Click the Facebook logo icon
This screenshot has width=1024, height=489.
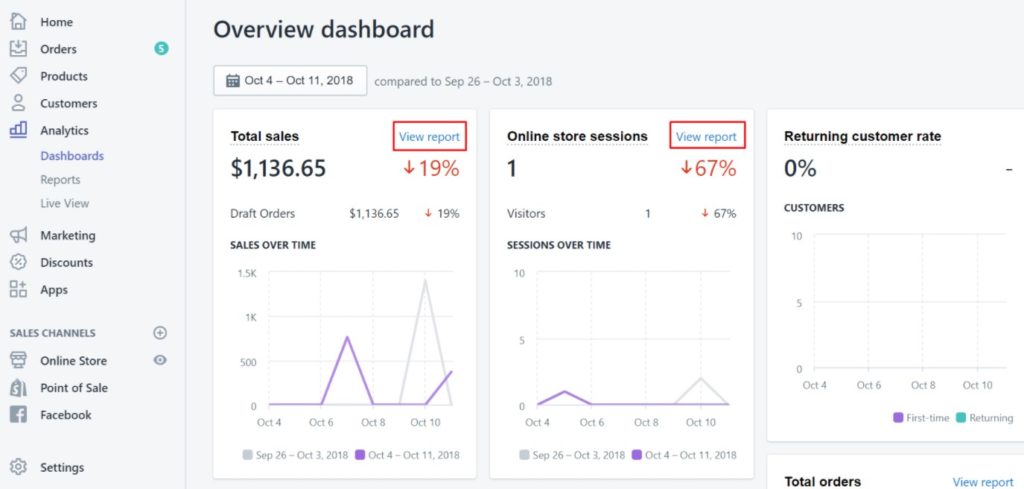tap(18, 415)
